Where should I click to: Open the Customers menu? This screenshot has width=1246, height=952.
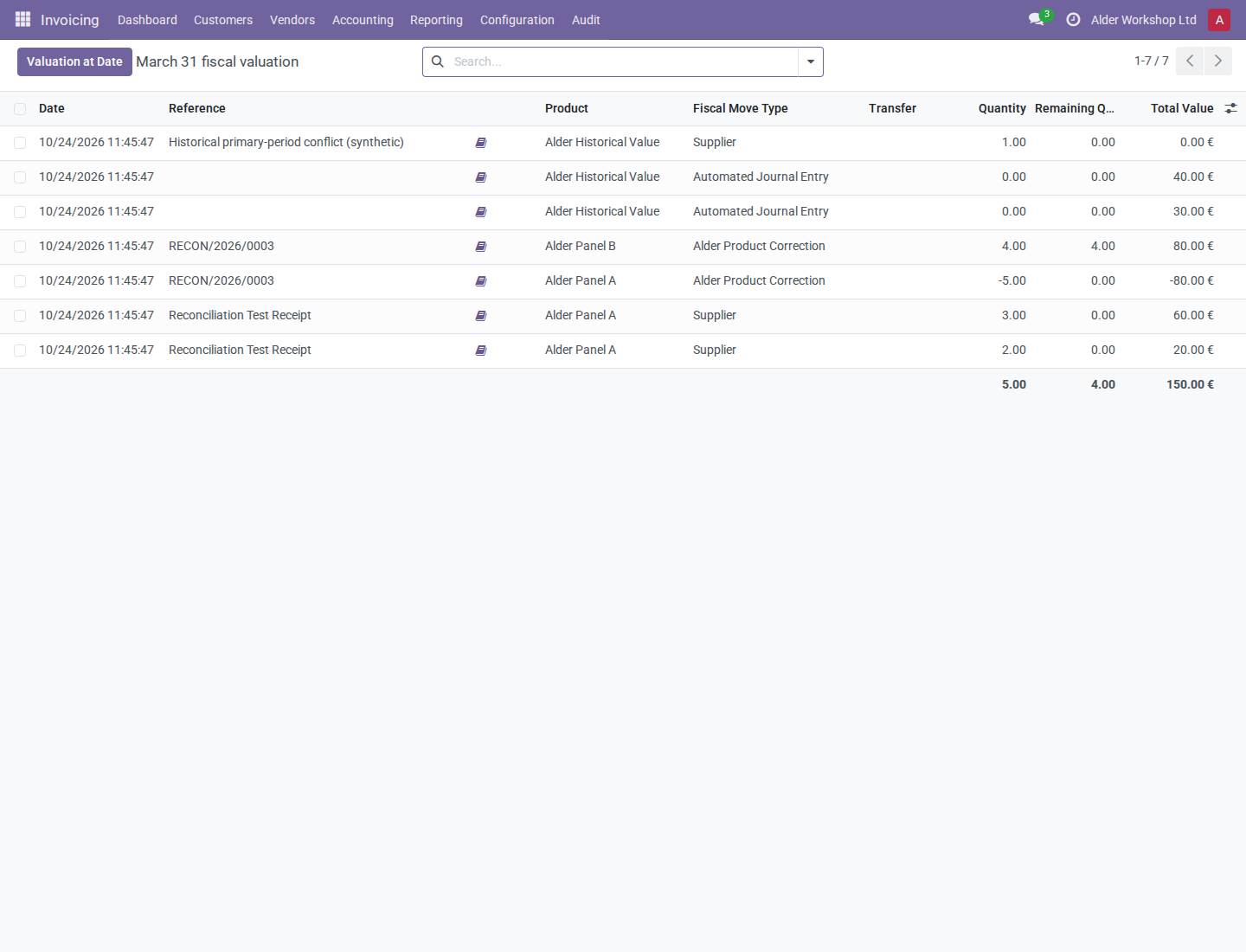tap(223, 20)
